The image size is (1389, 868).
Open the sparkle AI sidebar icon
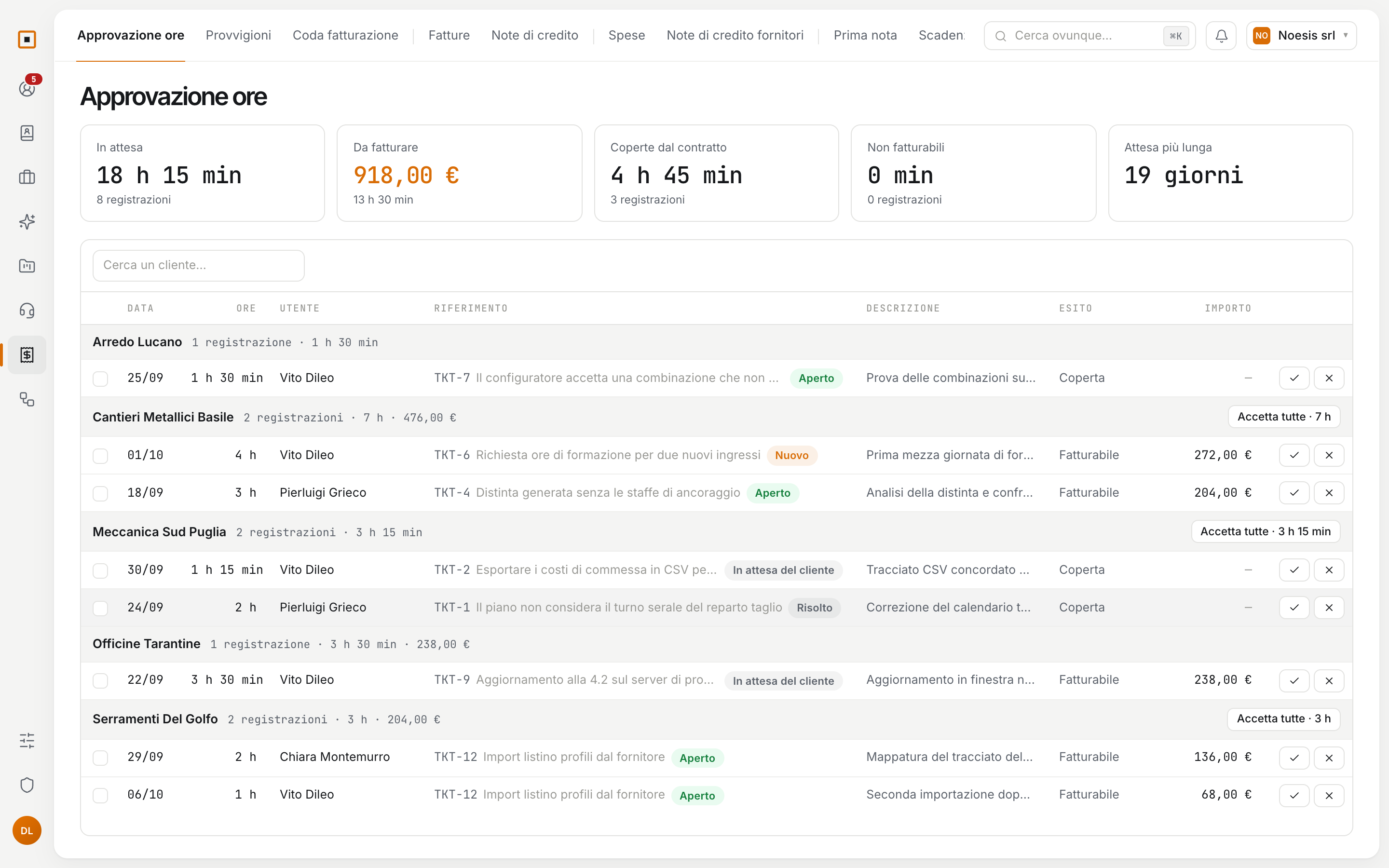click(27, 222)
